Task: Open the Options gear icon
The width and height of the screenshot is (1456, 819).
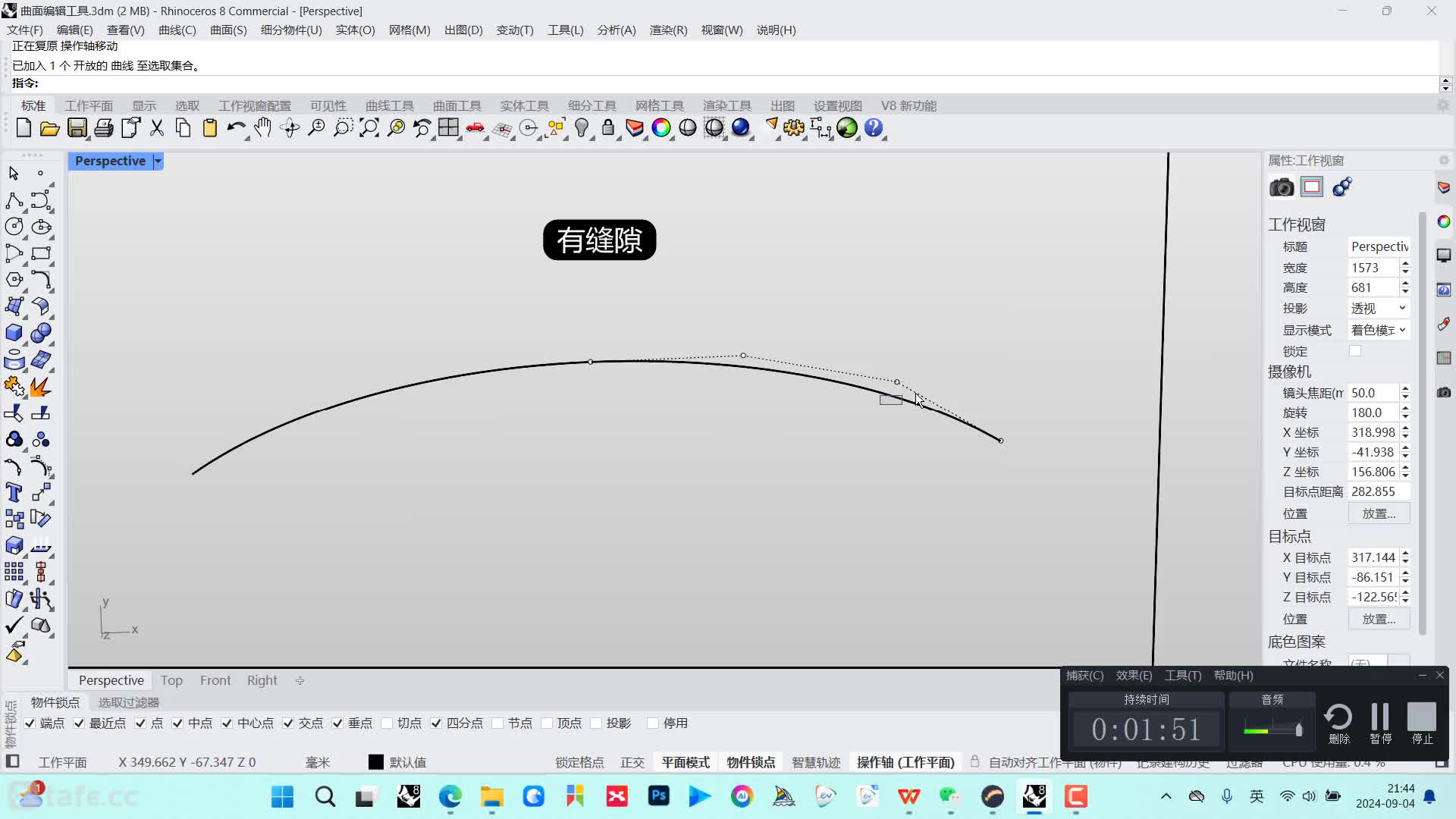Action: (x=793, y=128)
